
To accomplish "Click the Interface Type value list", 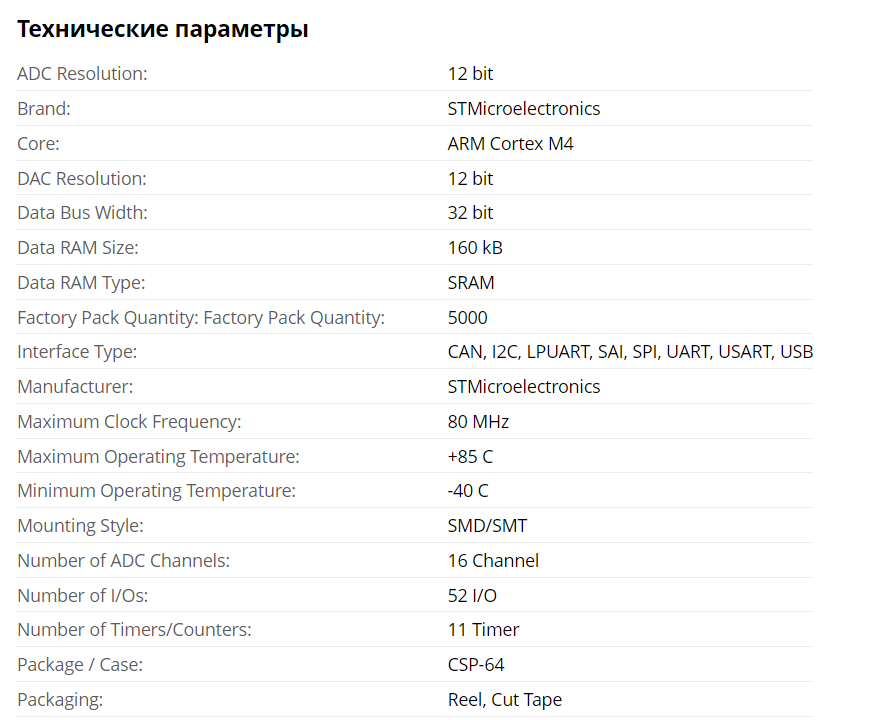I will point(630,352).
